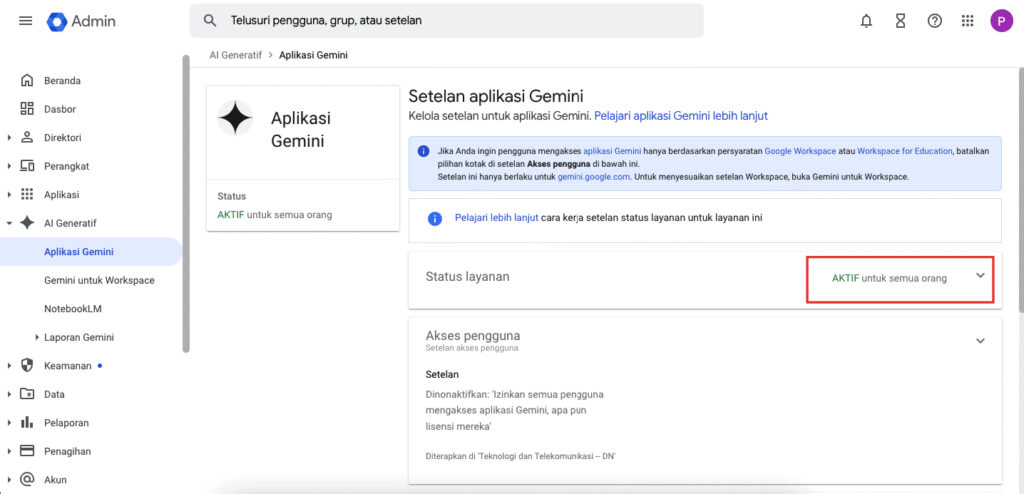
Task: Open the Google apps grid
Action: click(x=968, y=21)
